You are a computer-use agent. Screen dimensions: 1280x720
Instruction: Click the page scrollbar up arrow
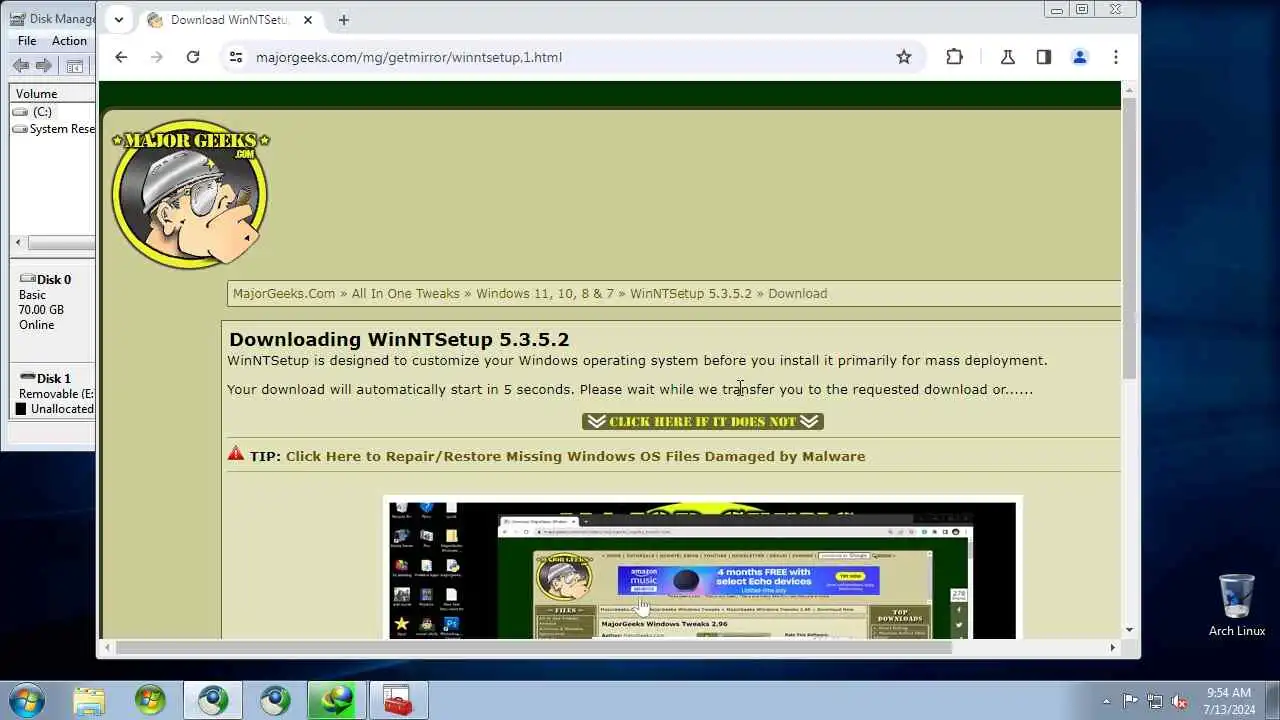point(1129,91)
